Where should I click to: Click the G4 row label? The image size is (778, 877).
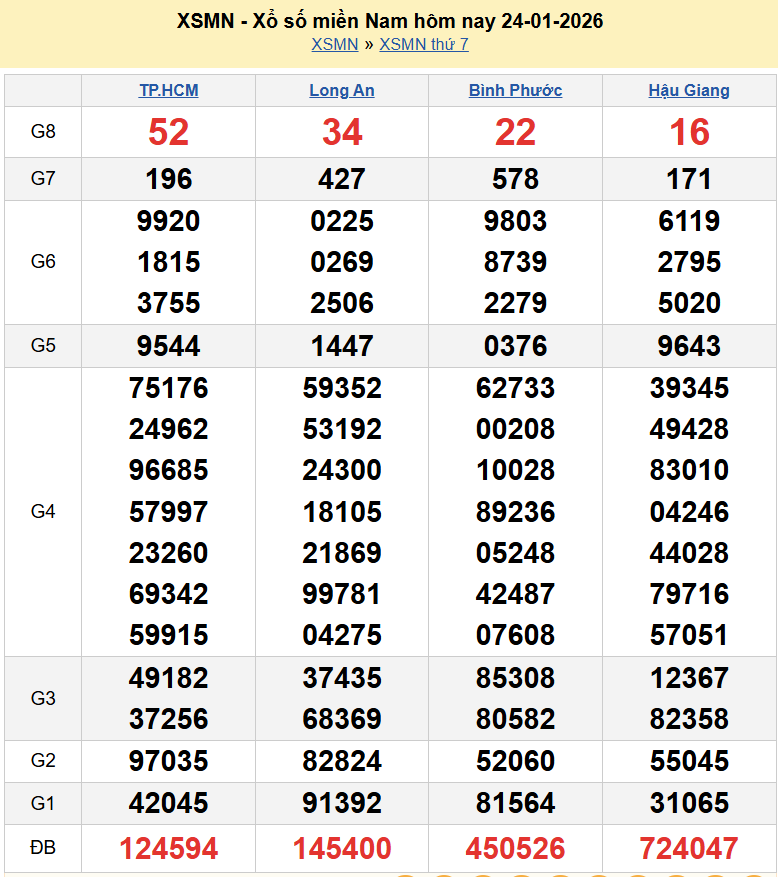[x=43, y=511]
